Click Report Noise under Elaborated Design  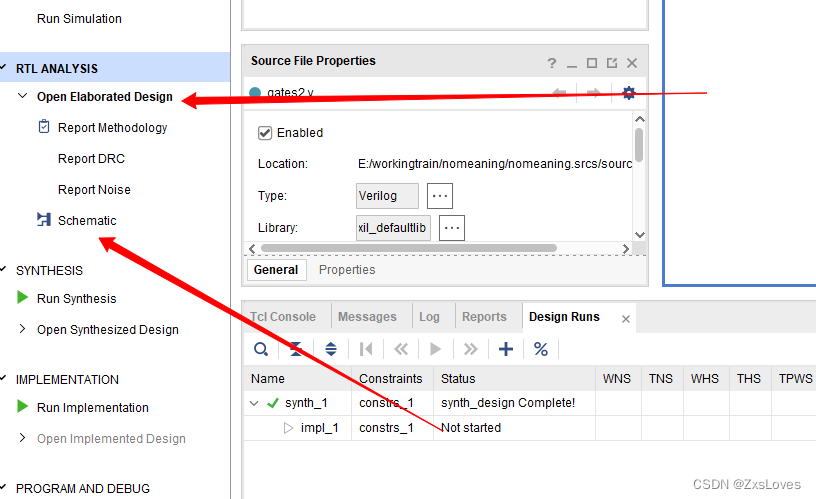pos(94,189)
